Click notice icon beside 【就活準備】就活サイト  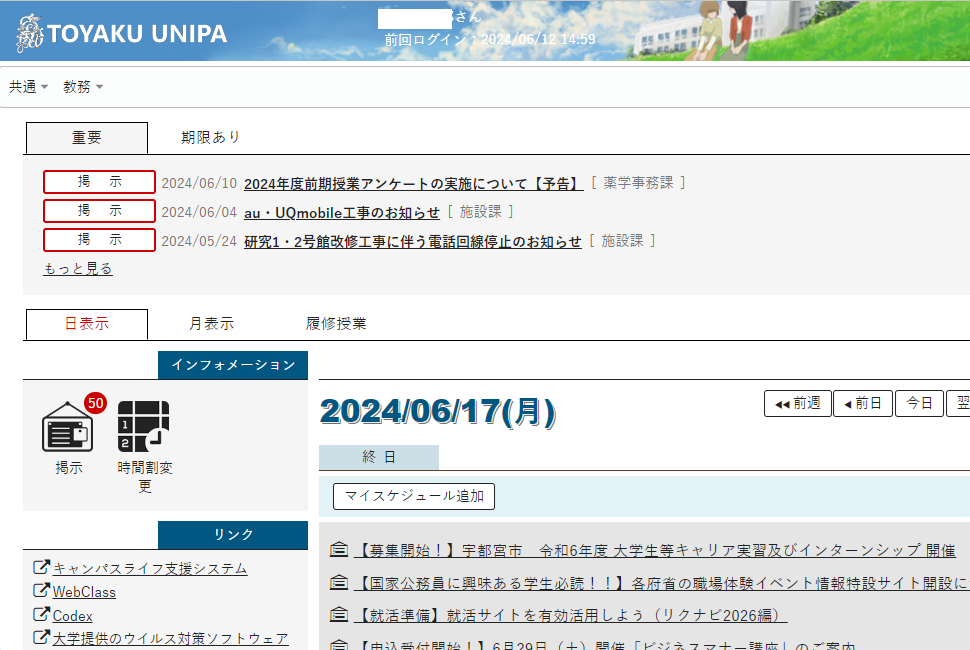click(338, 614)
